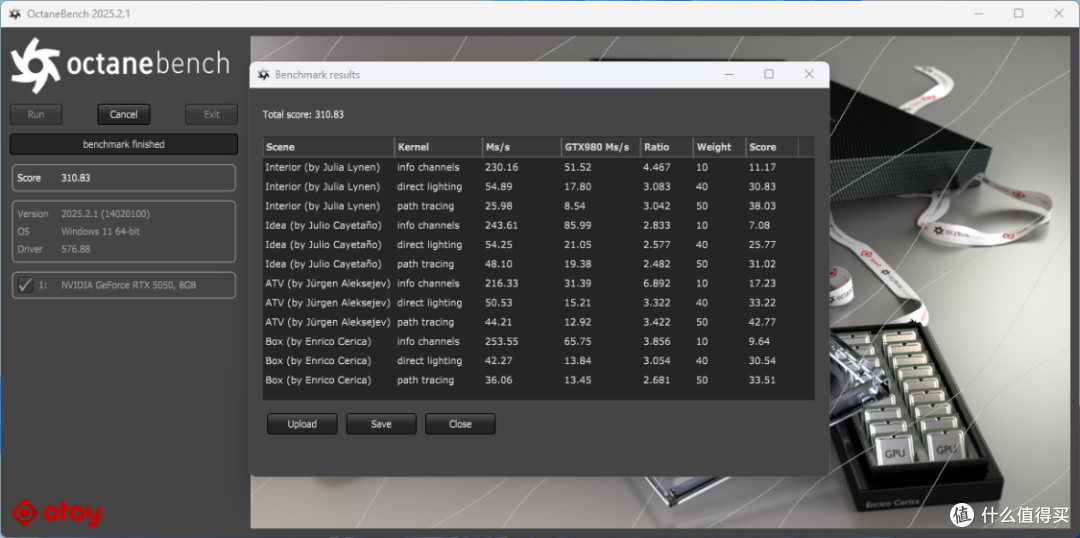Image resolution: width=1080 pixels, height=538 pixels.
Task: Click the Exit button
Action: 211,114
